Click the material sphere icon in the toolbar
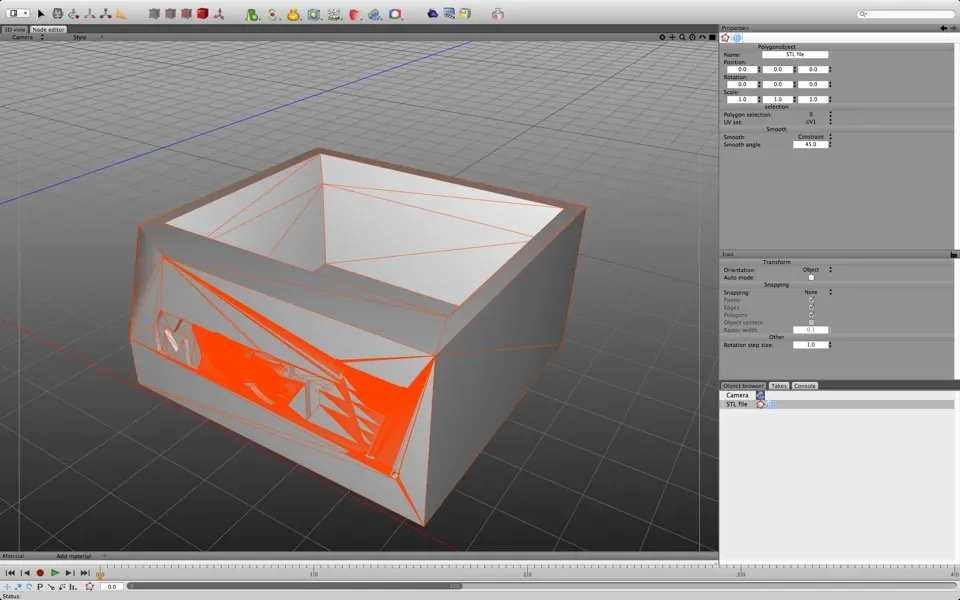 click(x=394, y=13)
